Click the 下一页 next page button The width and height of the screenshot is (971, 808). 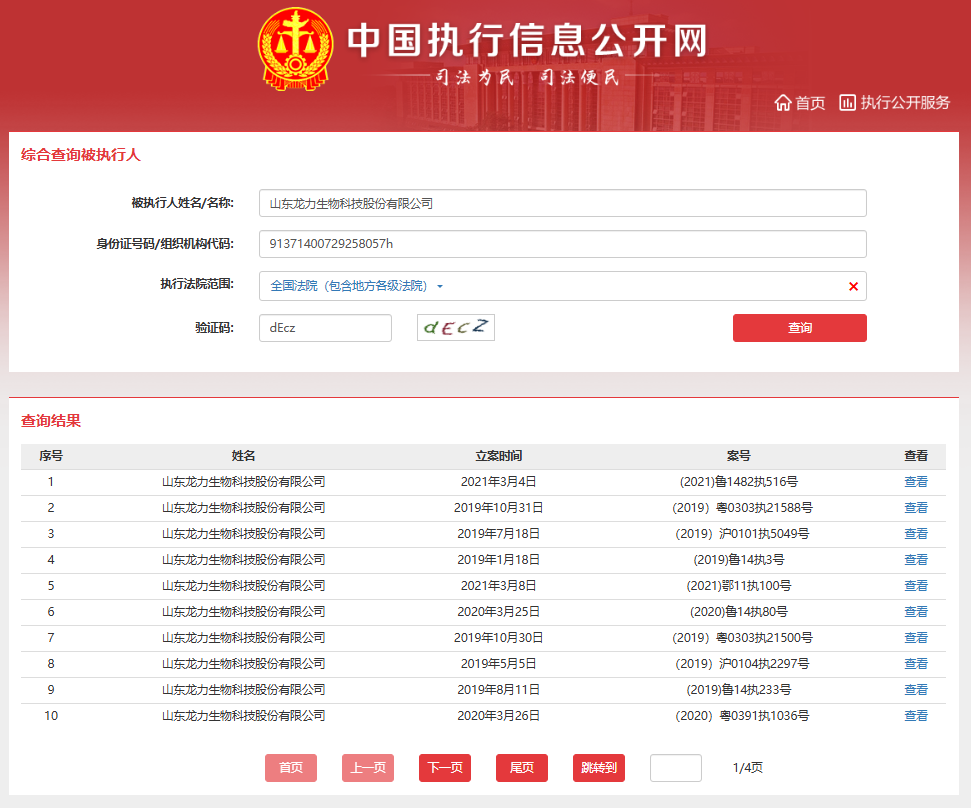pos(445,768)
